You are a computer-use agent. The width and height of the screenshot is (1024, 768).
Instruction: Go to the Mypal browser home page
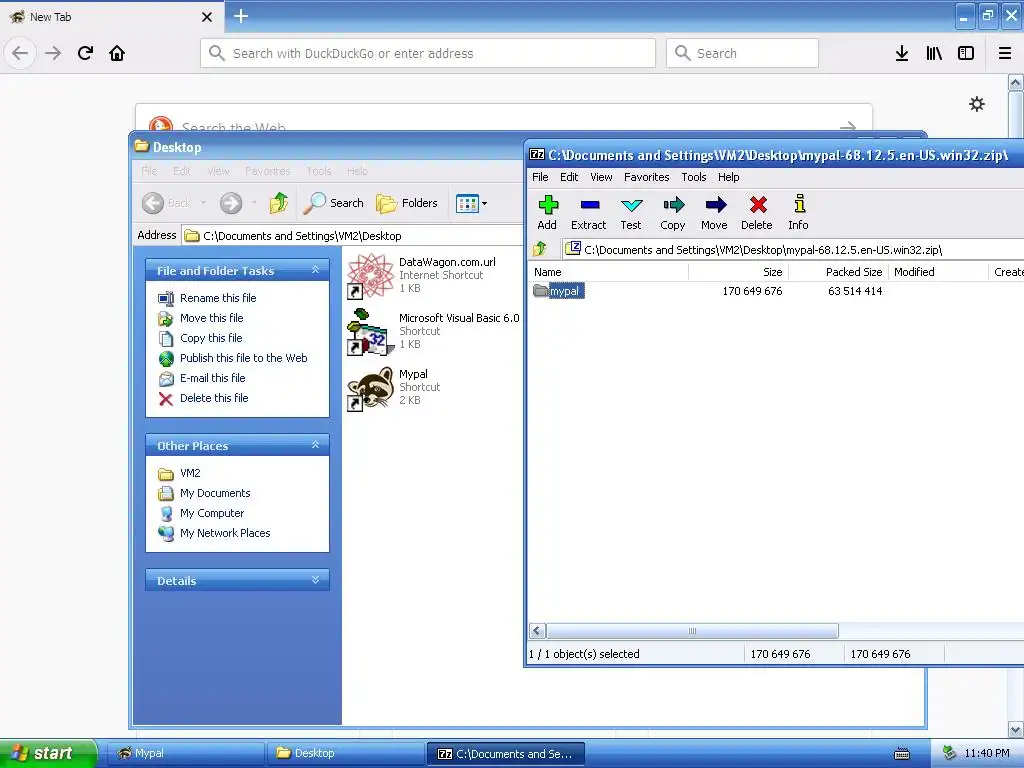117,53
